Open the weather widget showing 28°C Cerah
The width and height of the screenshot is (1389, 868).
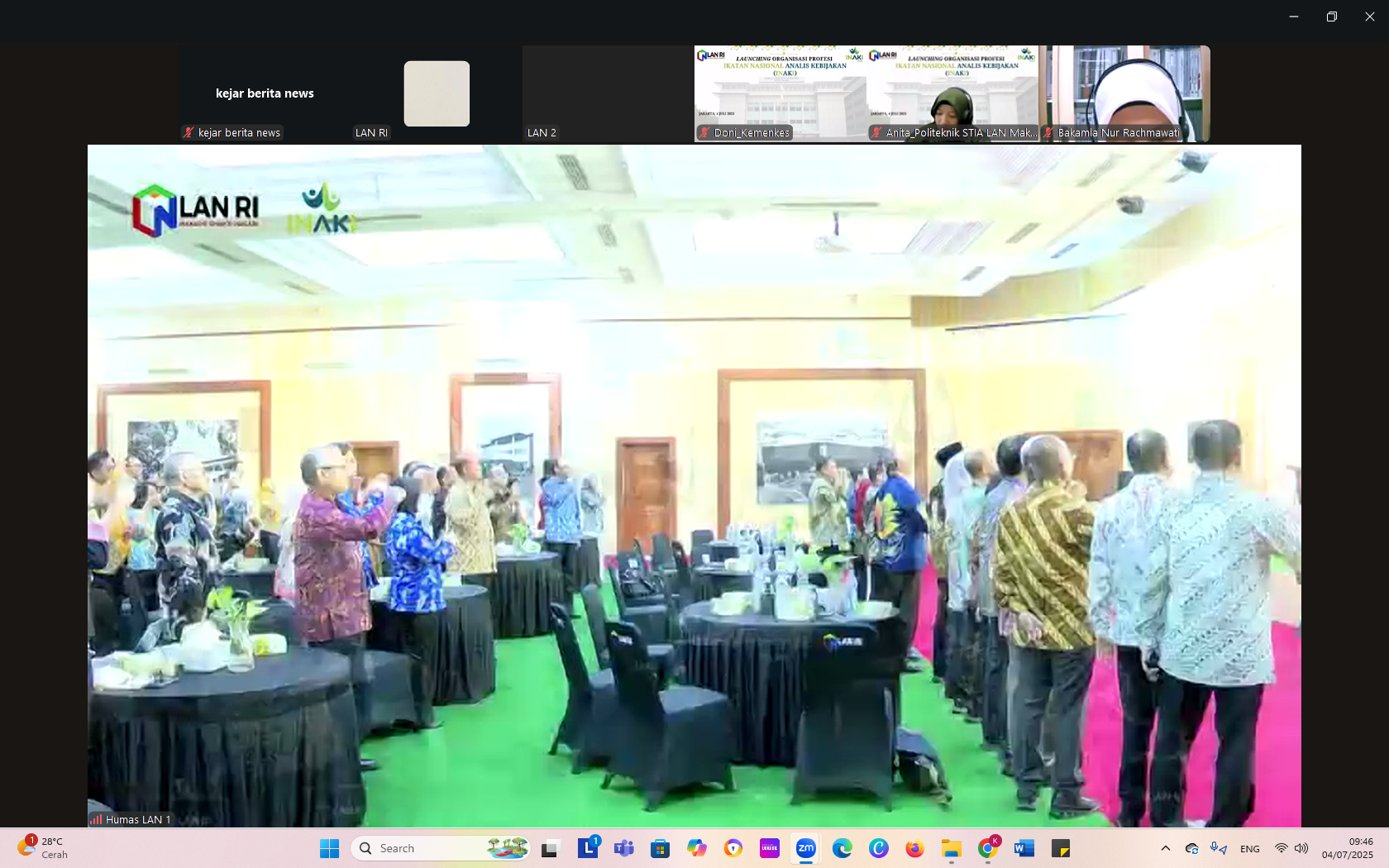tap(43, 848)
